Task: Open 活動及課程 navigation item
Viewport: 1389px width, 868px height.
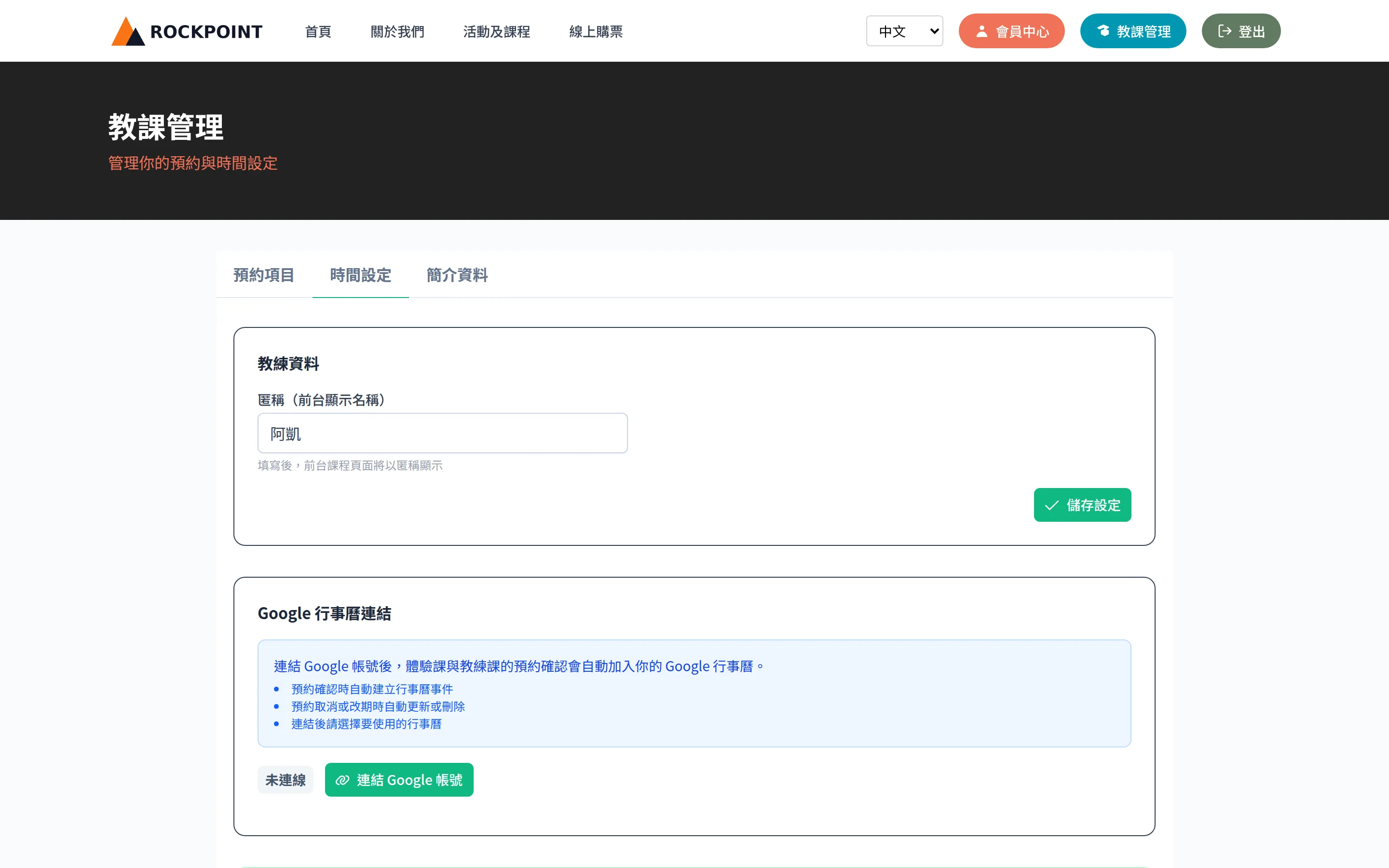Action: pos(496,31)
